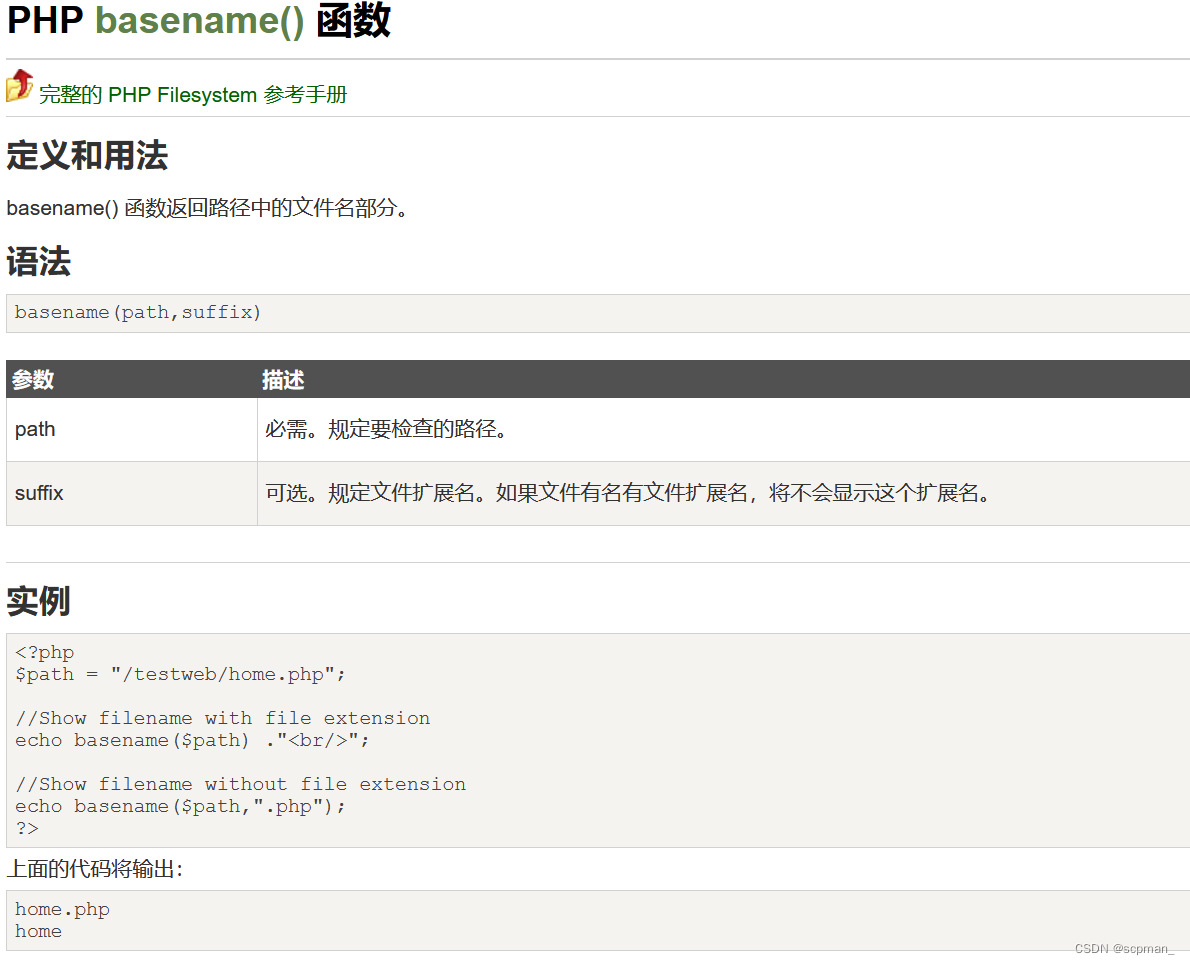Click the 参数 table header cell
Viewport: 1190px width, 965px height.
coord(30,380)
